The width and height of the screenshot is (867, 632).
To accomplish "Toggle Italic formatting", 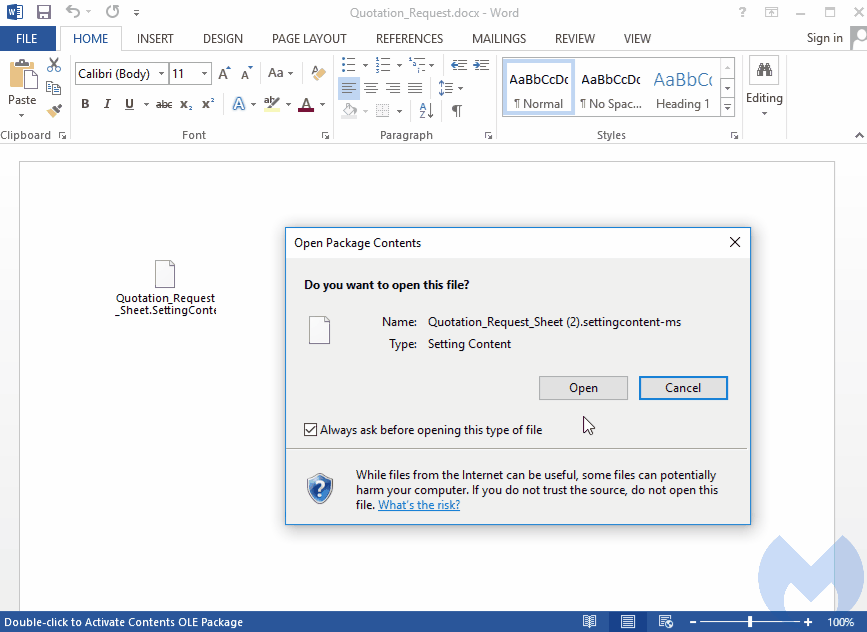I will tap(107, 104).
